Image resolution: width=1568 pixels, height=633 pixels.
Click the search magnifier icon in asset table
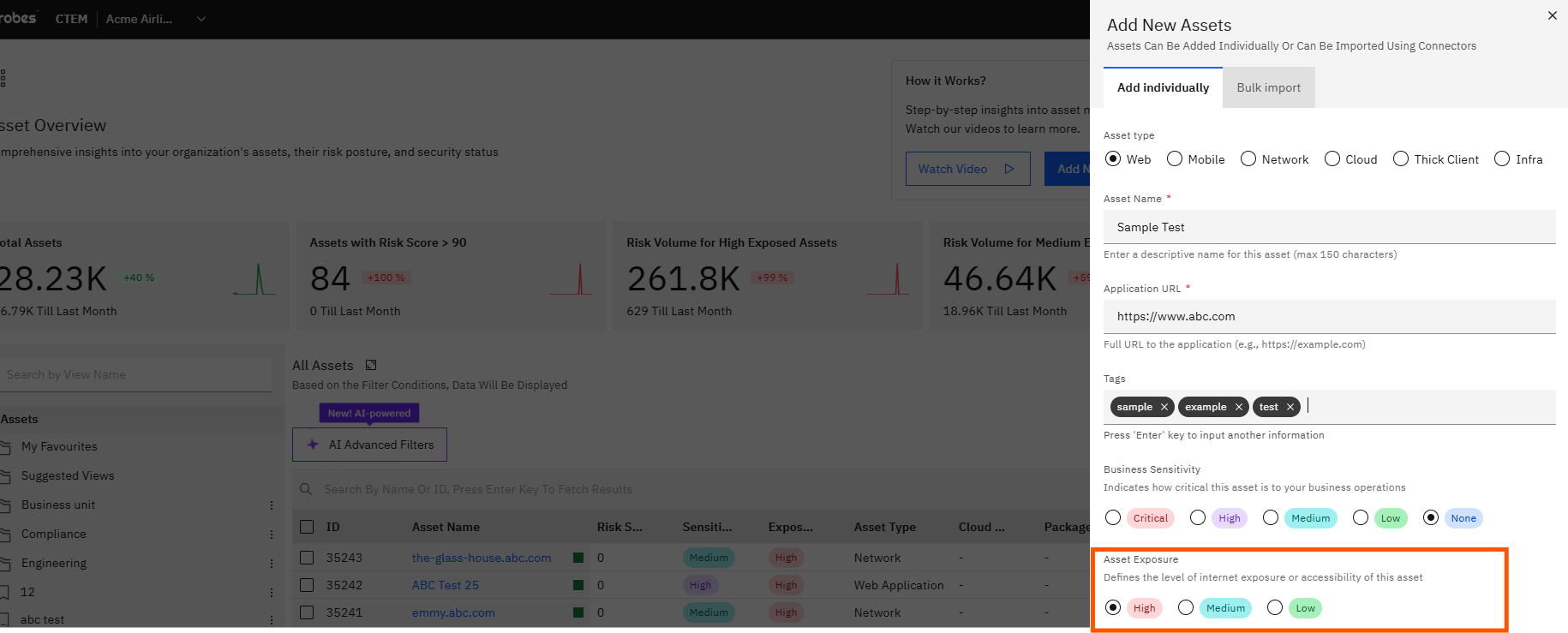(x=306, y=489)
